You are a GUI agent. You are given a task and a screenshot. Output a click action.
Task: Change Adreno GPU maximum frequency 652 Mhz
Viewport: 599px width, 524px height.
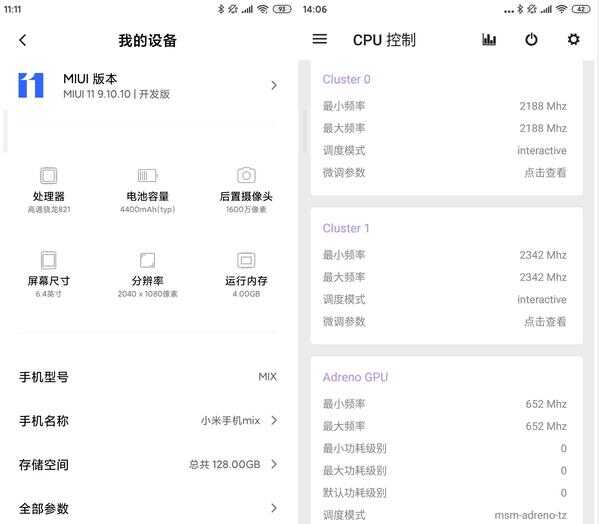pos(546,426)
